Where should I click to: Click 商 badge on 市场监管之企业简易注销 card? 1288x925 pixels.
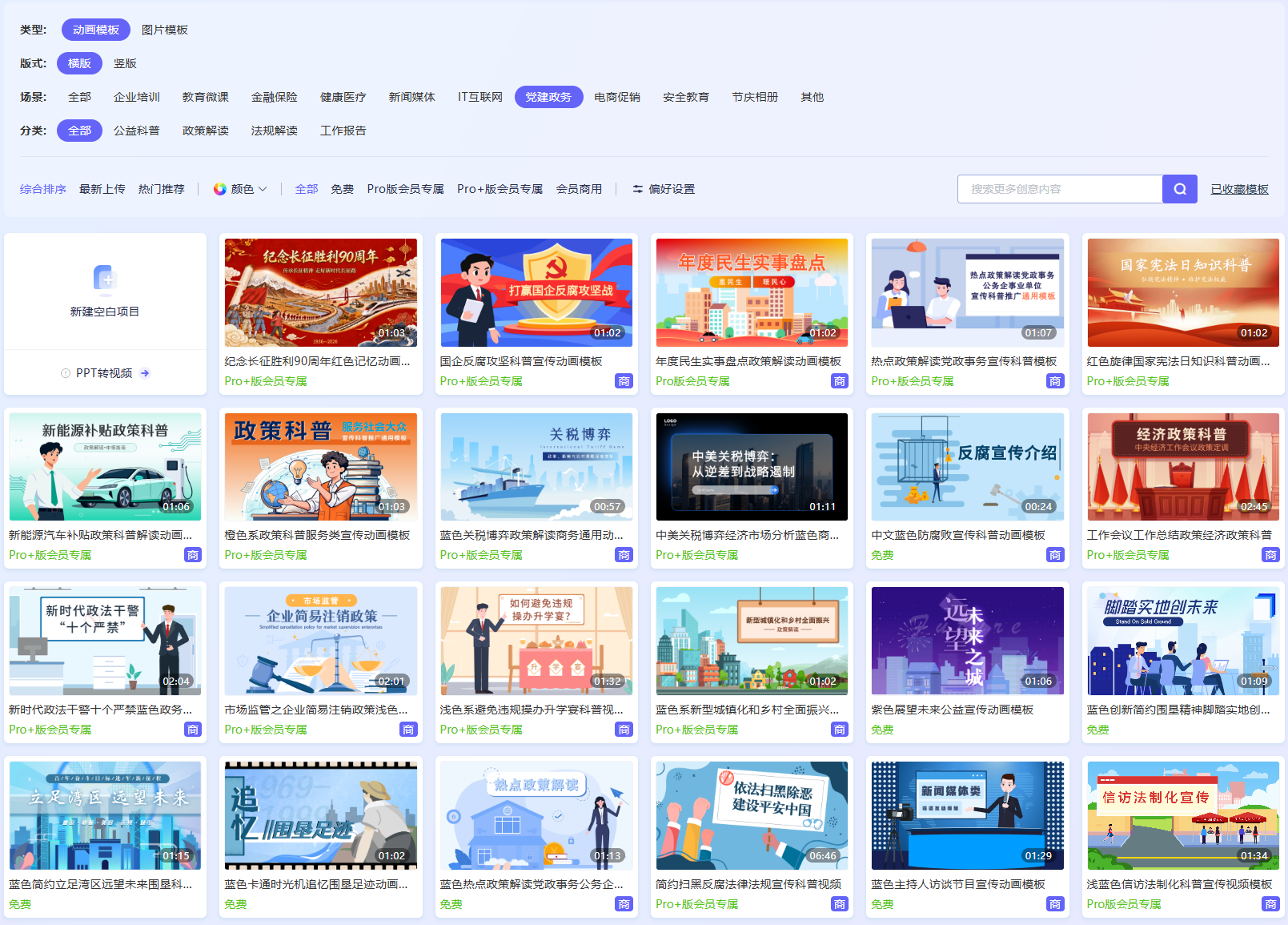click(x=408, y=730)
